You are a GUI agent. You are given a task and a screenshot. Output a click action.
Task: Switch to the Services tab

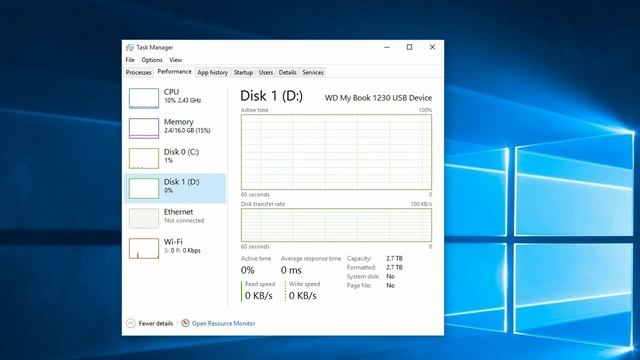(x=313, y=72)
